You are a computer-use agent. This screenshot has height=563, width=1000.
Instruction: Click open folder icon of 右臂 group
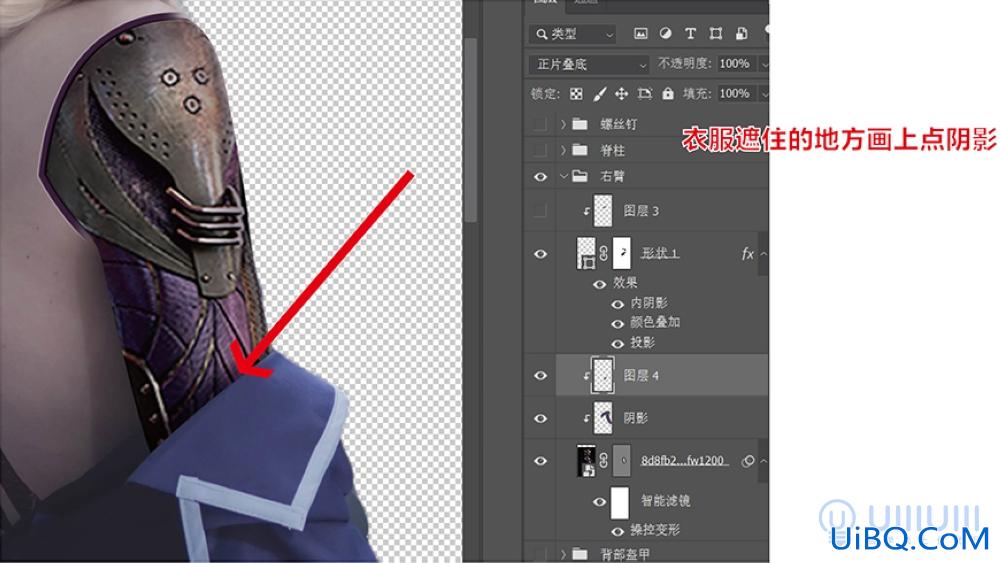pyautogui.click(x=580, y=176)
